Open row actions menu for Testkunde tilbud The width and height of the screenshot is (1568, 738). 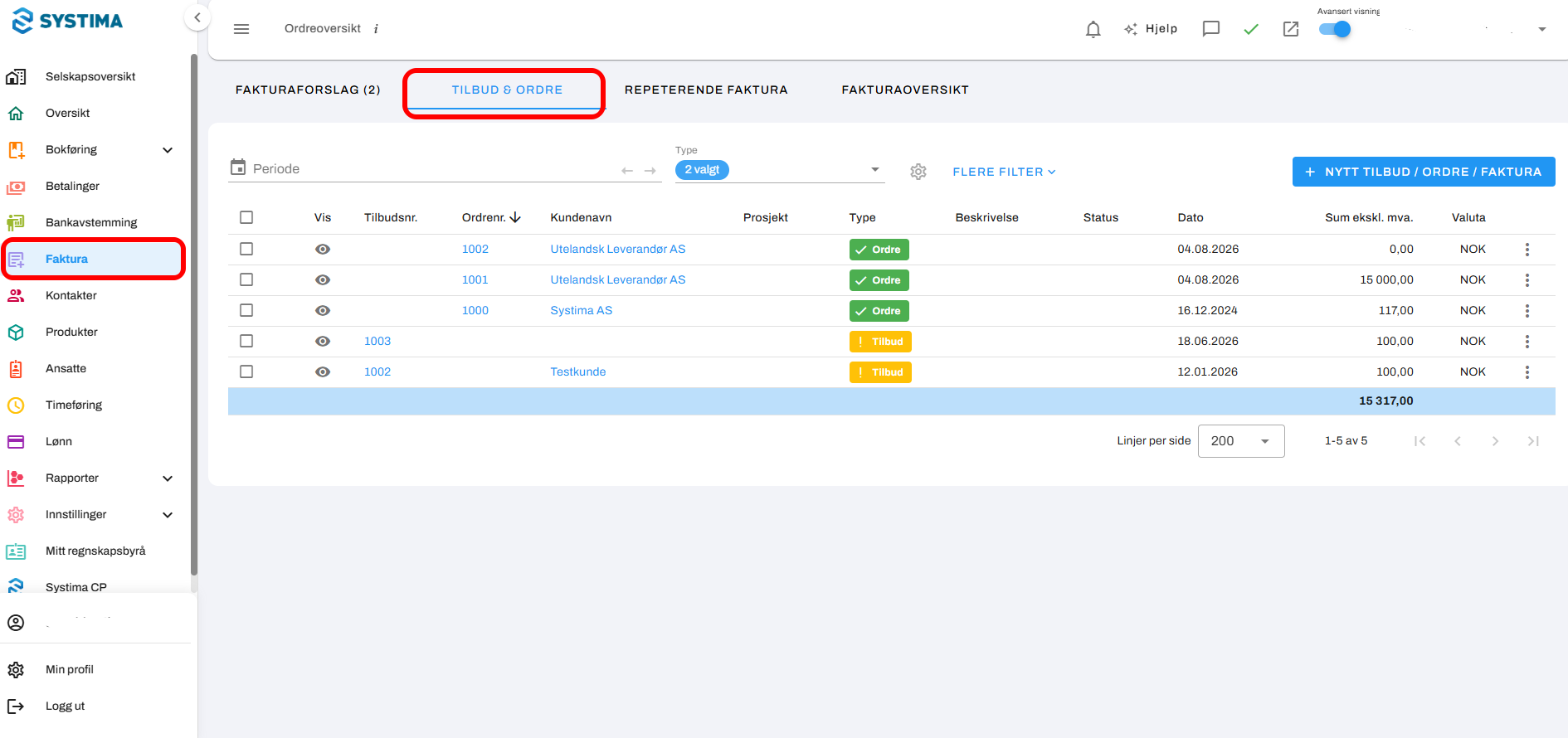pos(1527,372)
